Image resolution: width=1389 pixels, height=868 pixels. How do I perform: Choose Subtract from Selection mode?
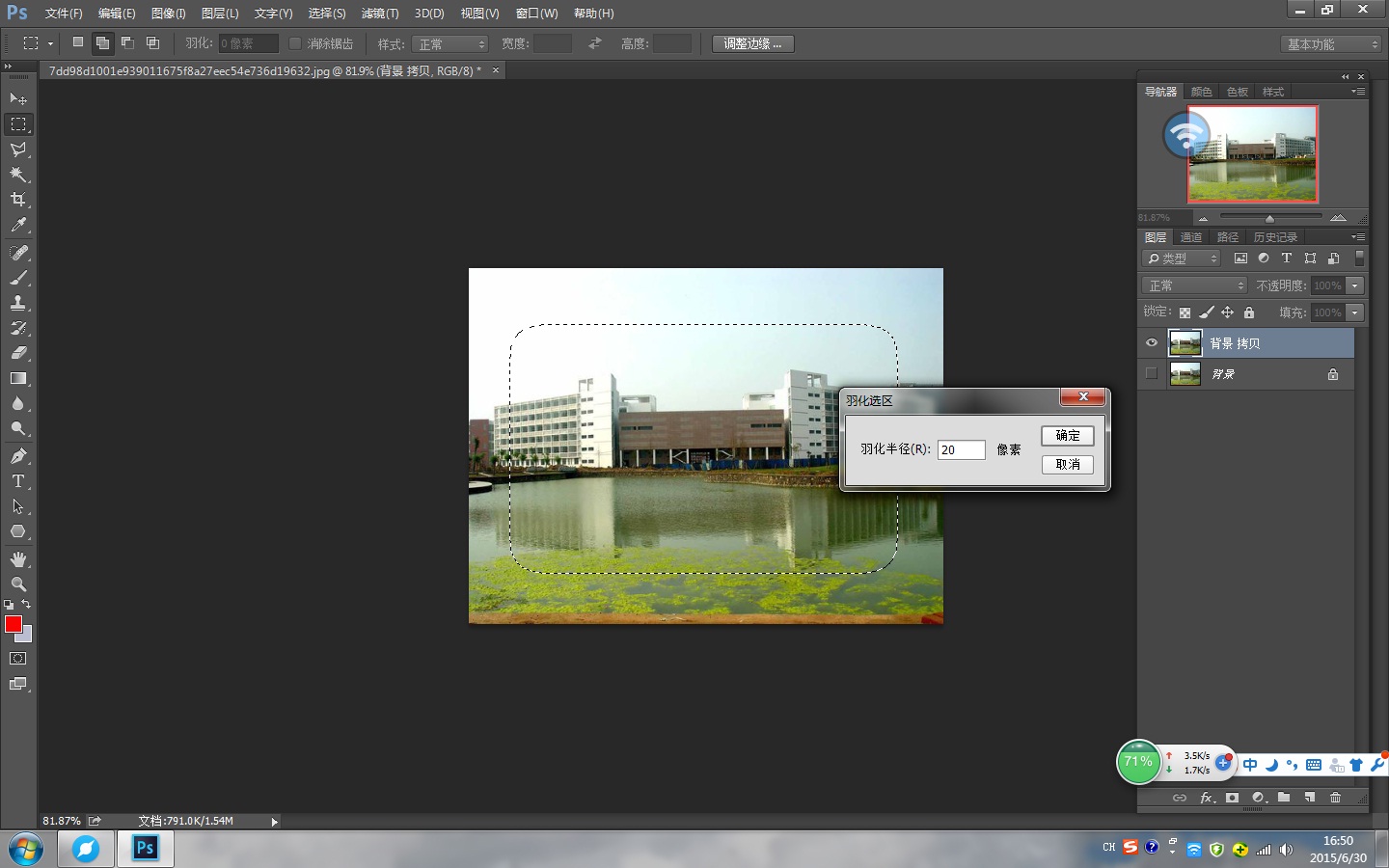point(127,43)
